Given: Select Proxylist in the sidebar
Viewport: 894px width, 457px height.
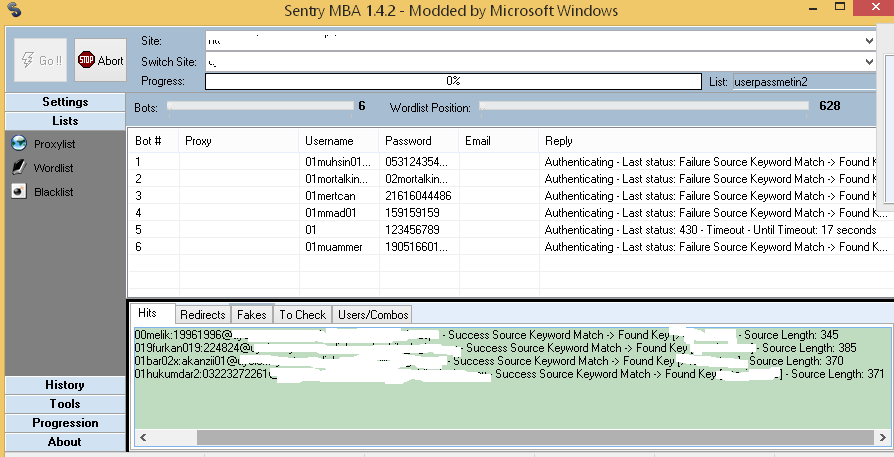Looking at the screenshot, I should pos(54,144).
